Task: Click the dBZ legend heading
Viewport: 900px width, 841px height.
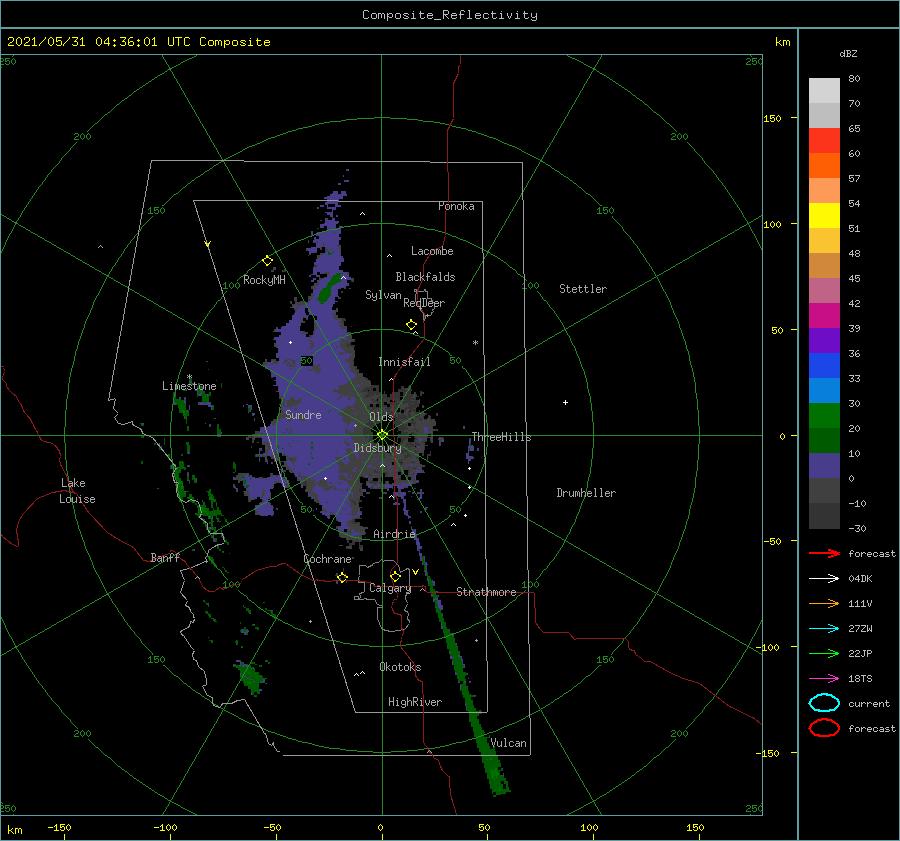Action: point(848,53)
